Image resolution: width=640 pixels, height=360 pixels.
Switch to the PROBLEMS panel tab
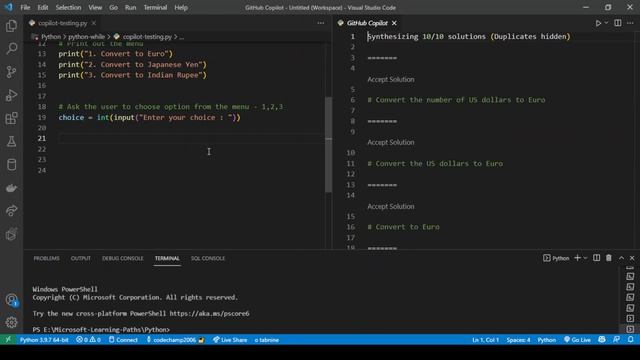tap(47, 258)
